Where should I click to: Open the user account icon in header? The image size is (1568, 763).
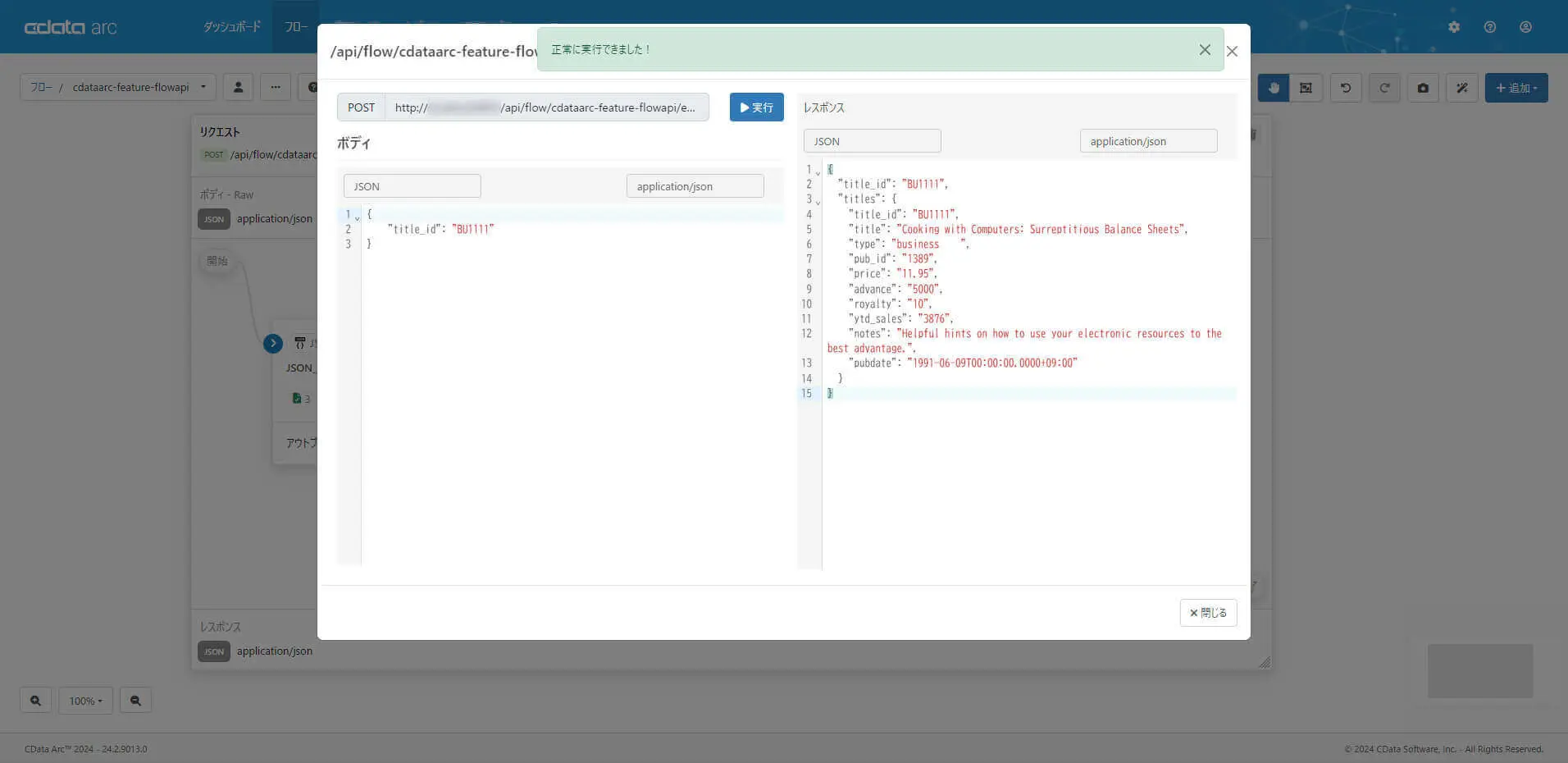tap(1525, 27)
